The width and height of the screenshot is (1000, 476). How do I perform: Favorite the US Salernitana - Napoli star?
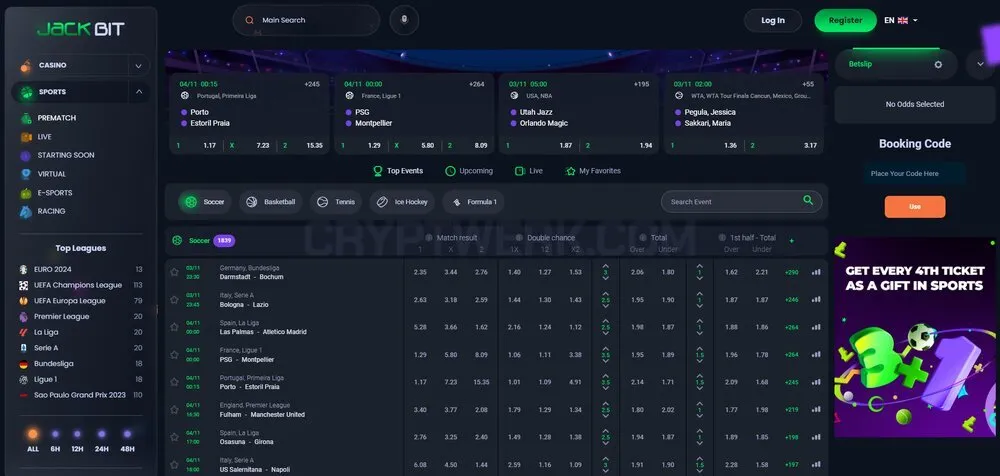pyautogui.click(x=174, y=465)
